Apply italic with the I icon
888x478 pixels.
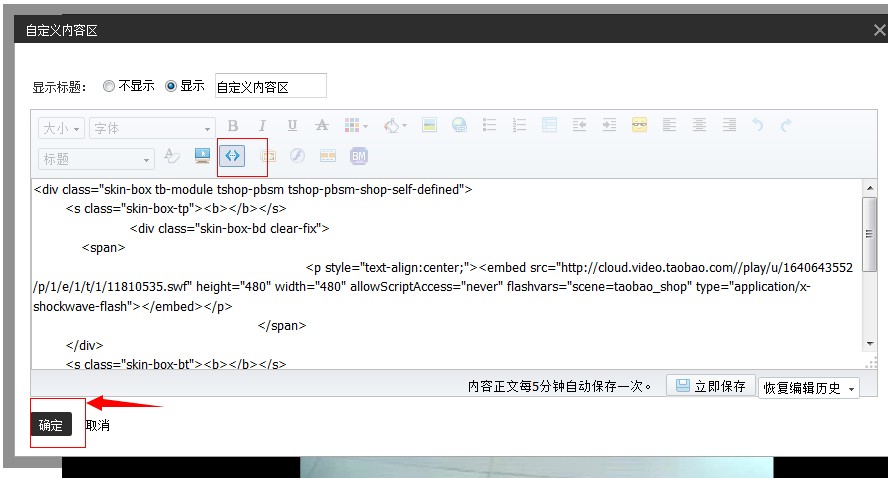(x=262, y=126)
